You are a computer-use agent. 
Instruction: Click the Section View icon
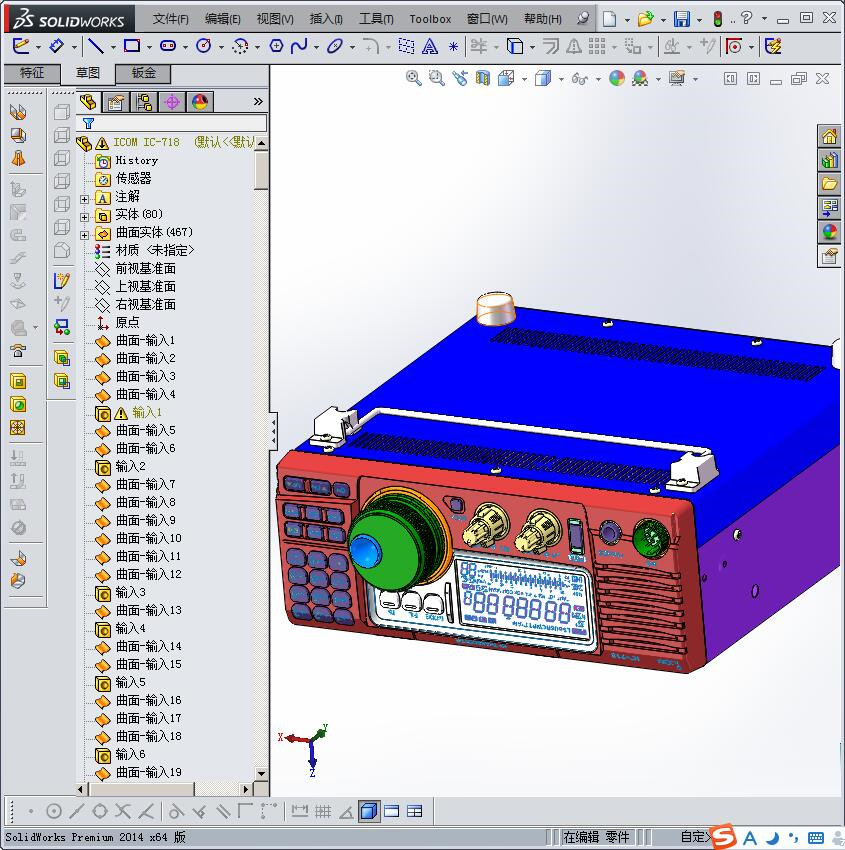click(482, 79)
